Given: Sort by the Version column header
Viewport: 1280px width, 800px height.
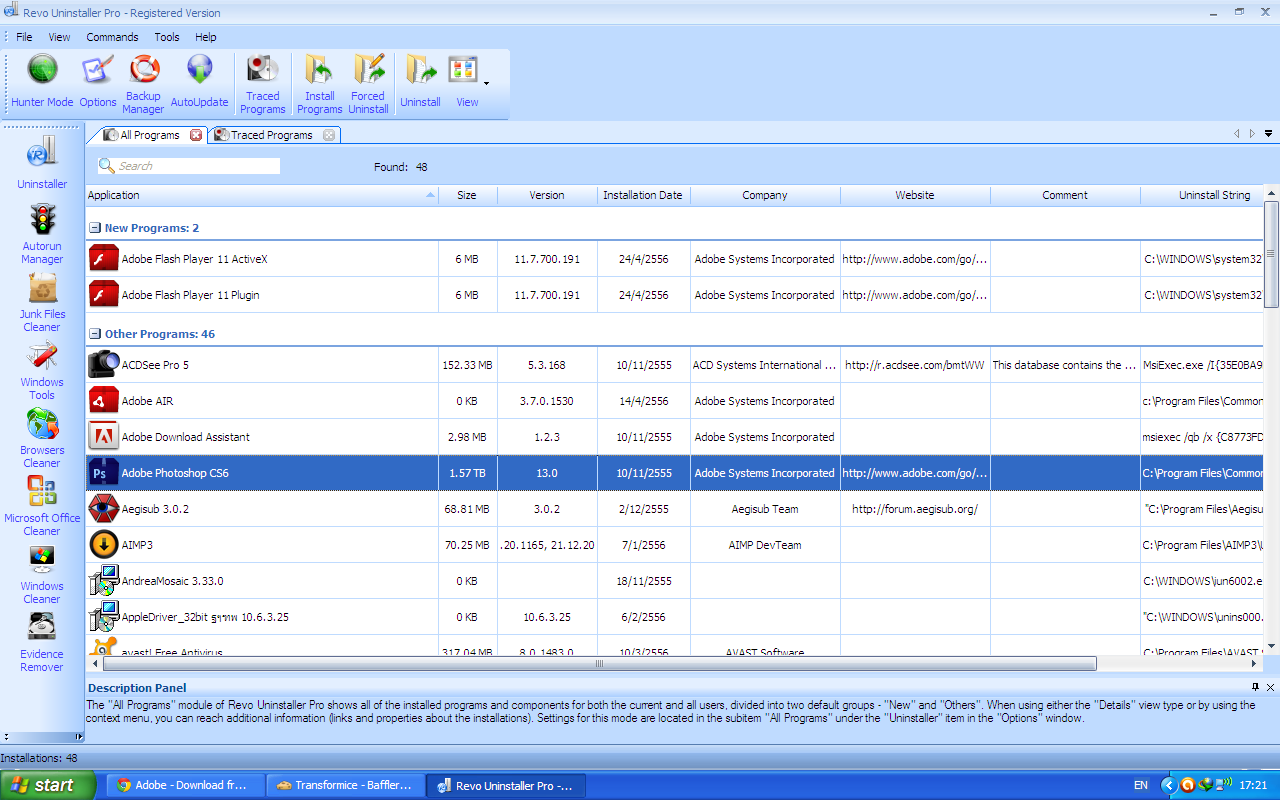Looking at the screenshot, I should (x=547, y=195).
